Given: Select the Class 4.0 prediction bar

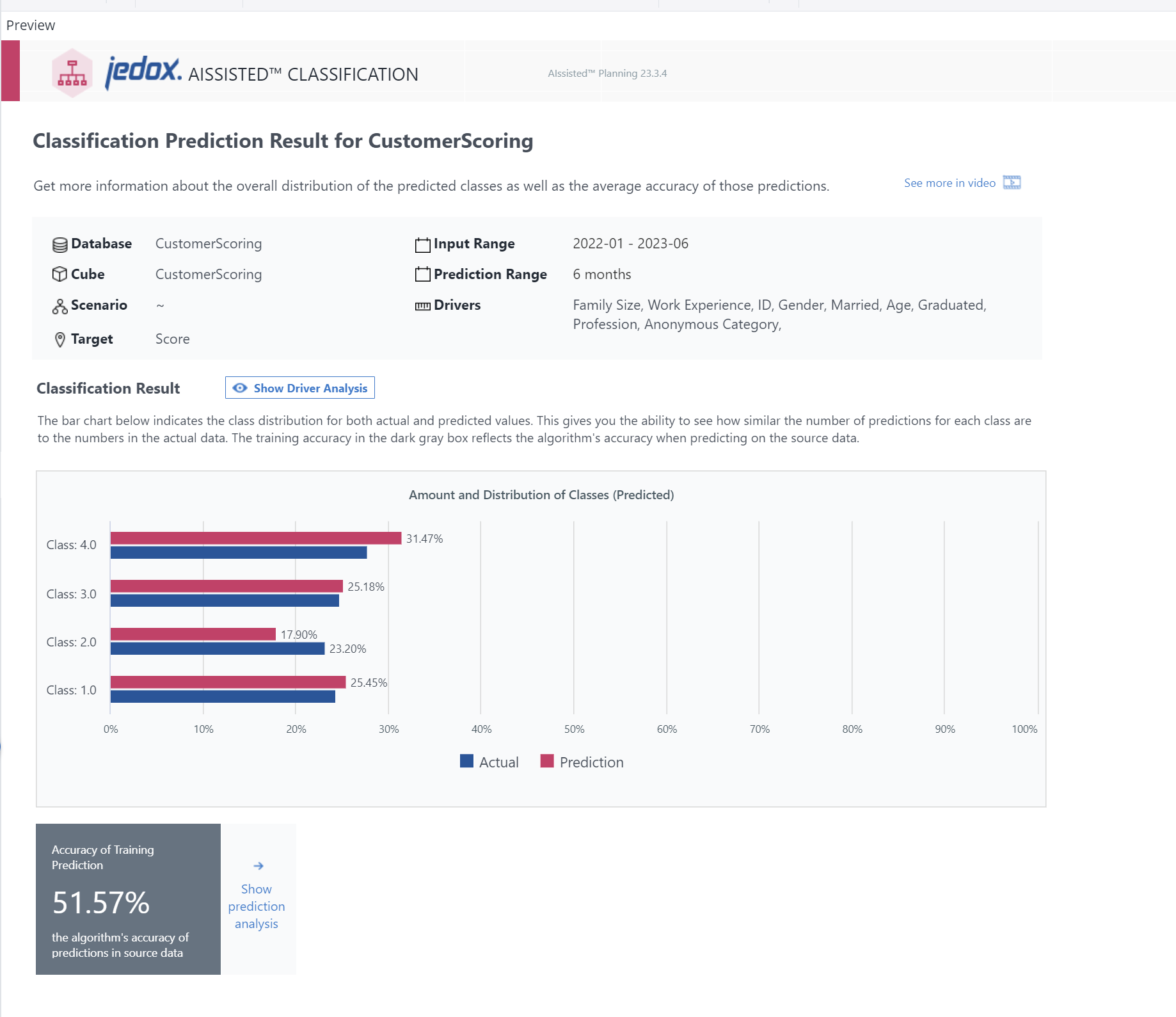Looking at the screenshot, I should (x=256, y=538).
